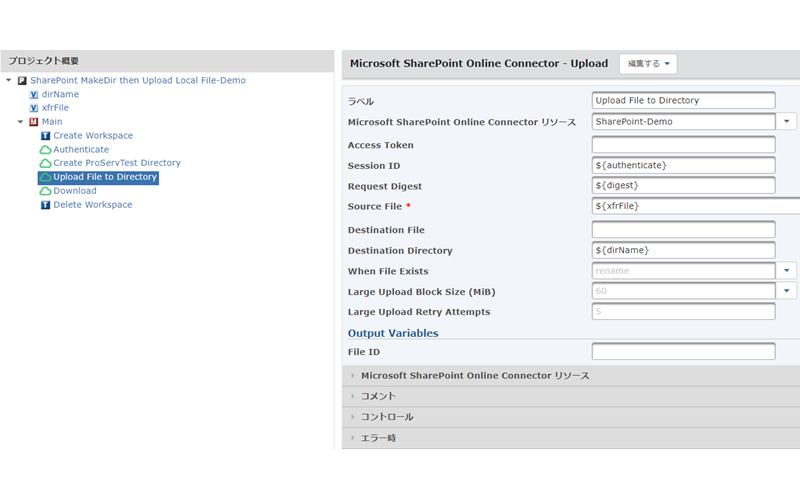Select the Main module

[52, 122]
